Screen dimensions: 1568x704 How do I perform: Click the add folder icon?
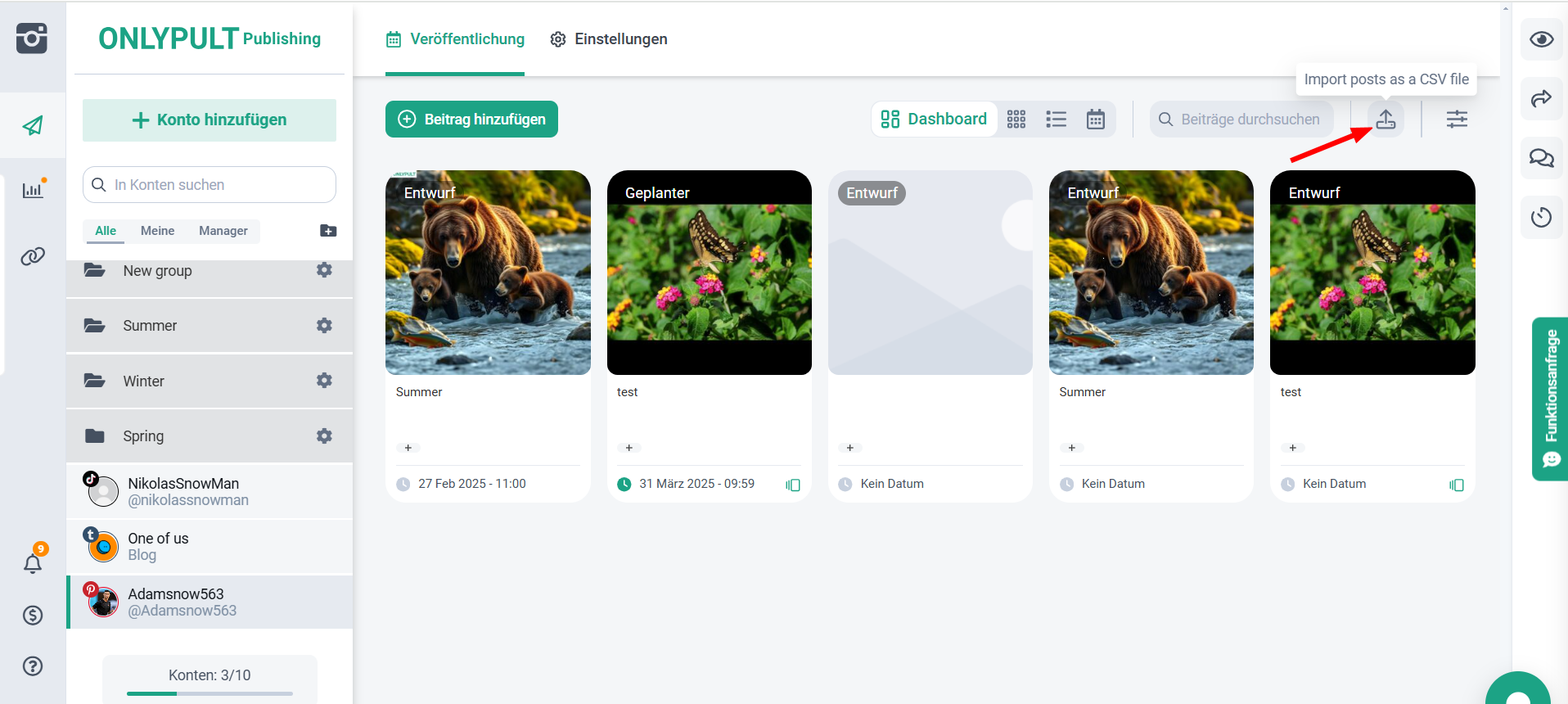pos(328,231)
